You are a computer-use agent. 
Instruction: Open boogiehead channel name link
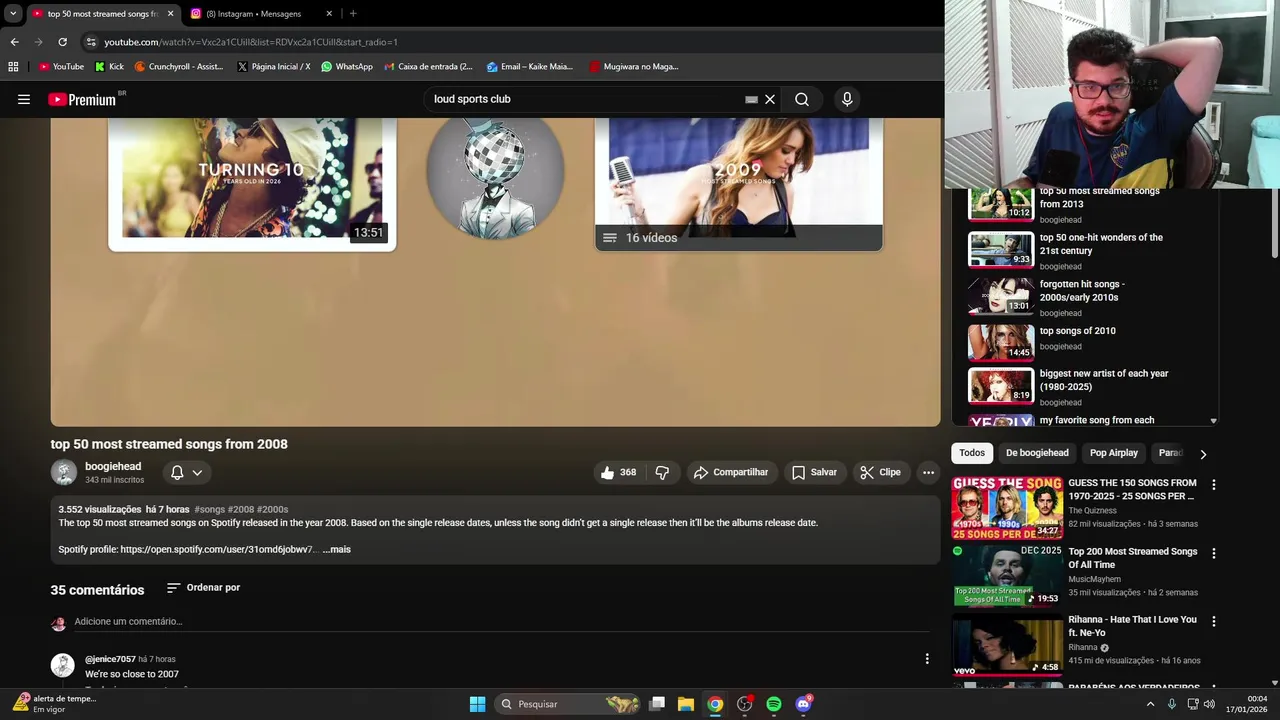tap(113, 466)
